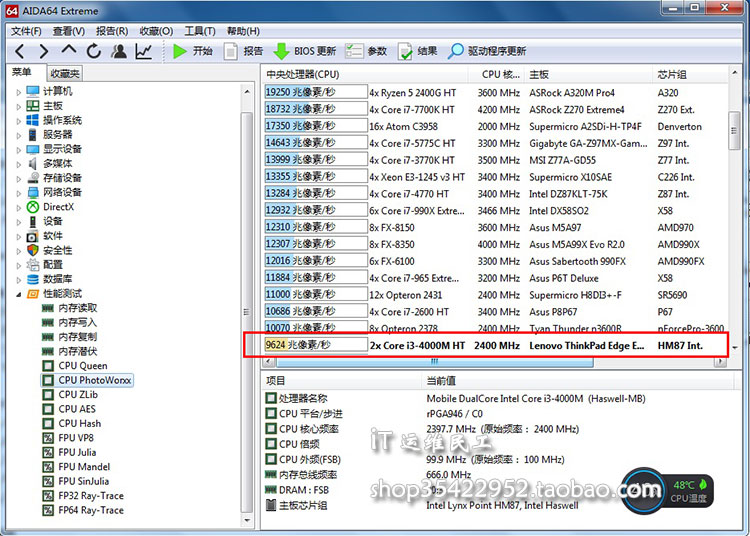The image size is (750, 536).
Task: Select the 内存读取 benchmark
Action: click(69, 308)
